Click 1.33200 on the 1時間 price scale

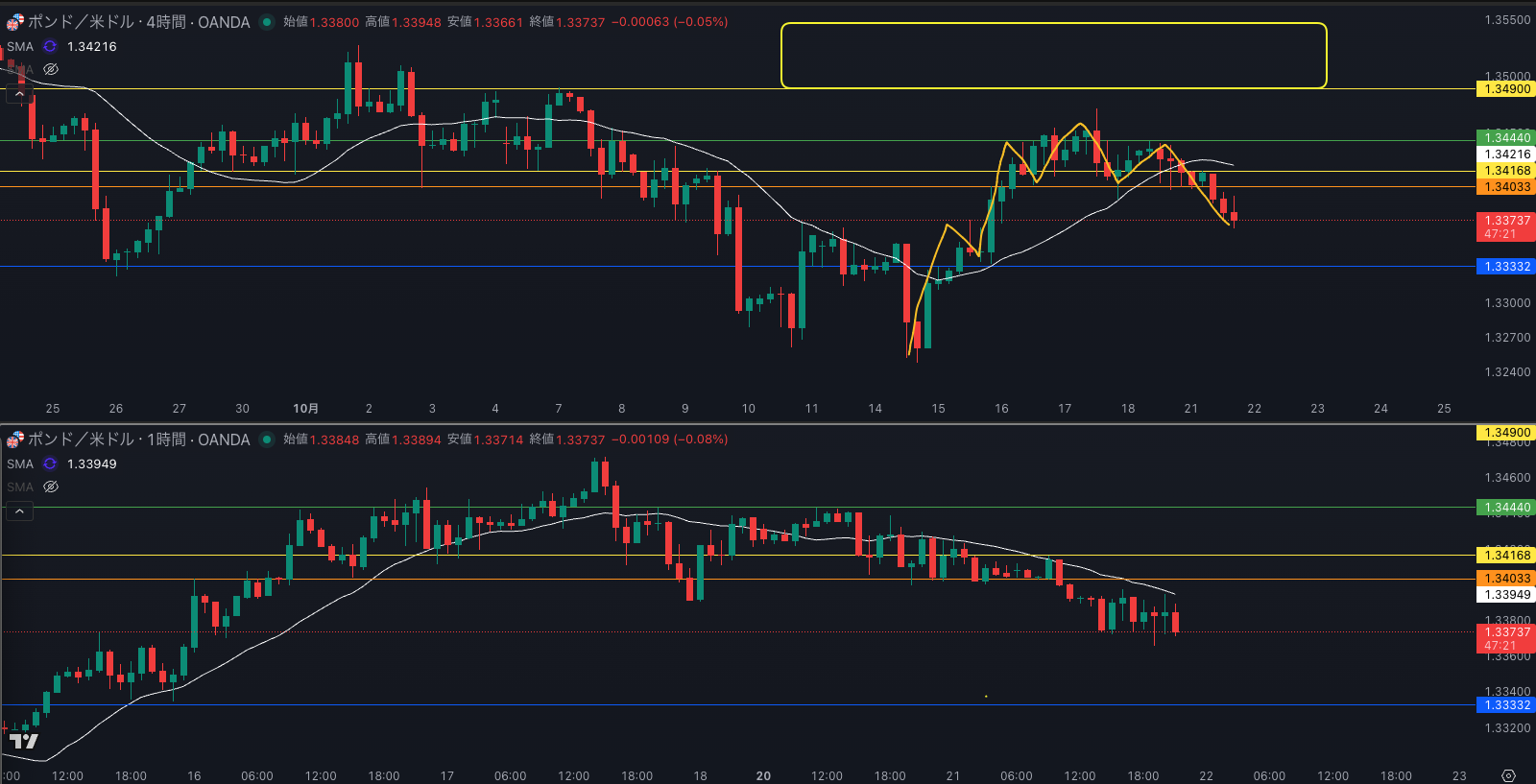tap(1508, 728)
